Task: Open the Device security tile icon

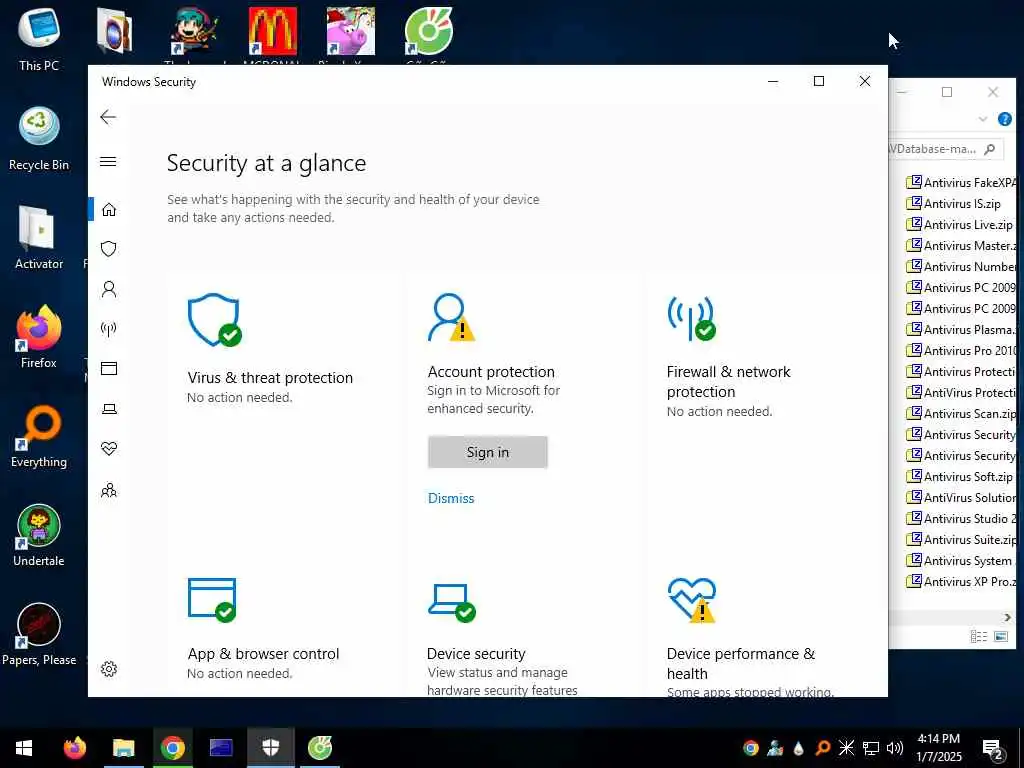Action: 452,601
